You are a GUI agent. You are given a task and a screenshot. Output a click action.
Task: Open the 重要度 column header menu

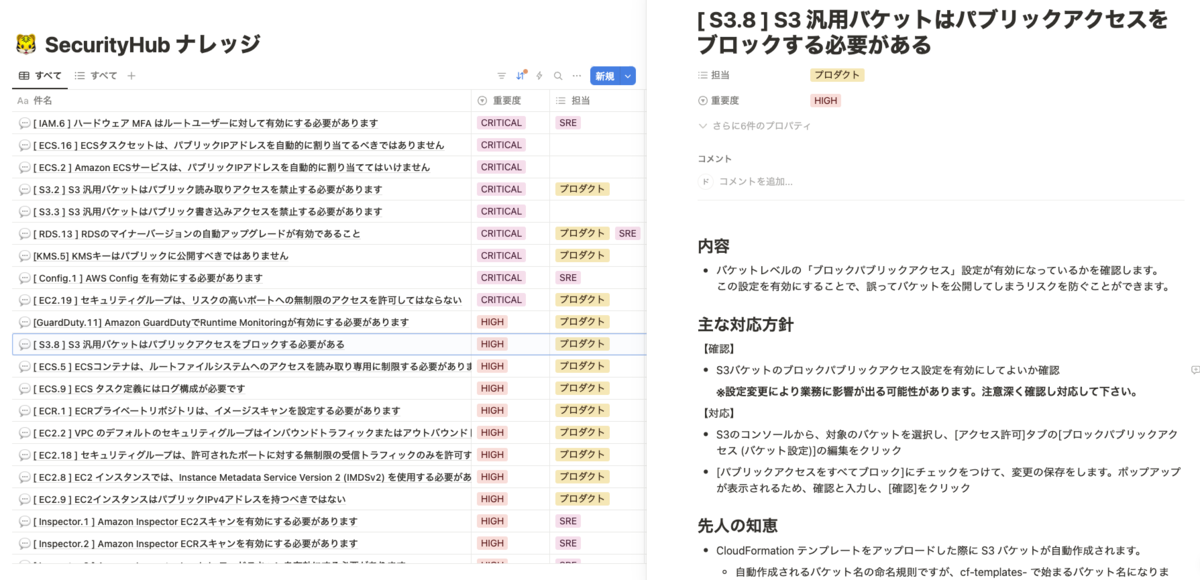click(x=510, y=100)
